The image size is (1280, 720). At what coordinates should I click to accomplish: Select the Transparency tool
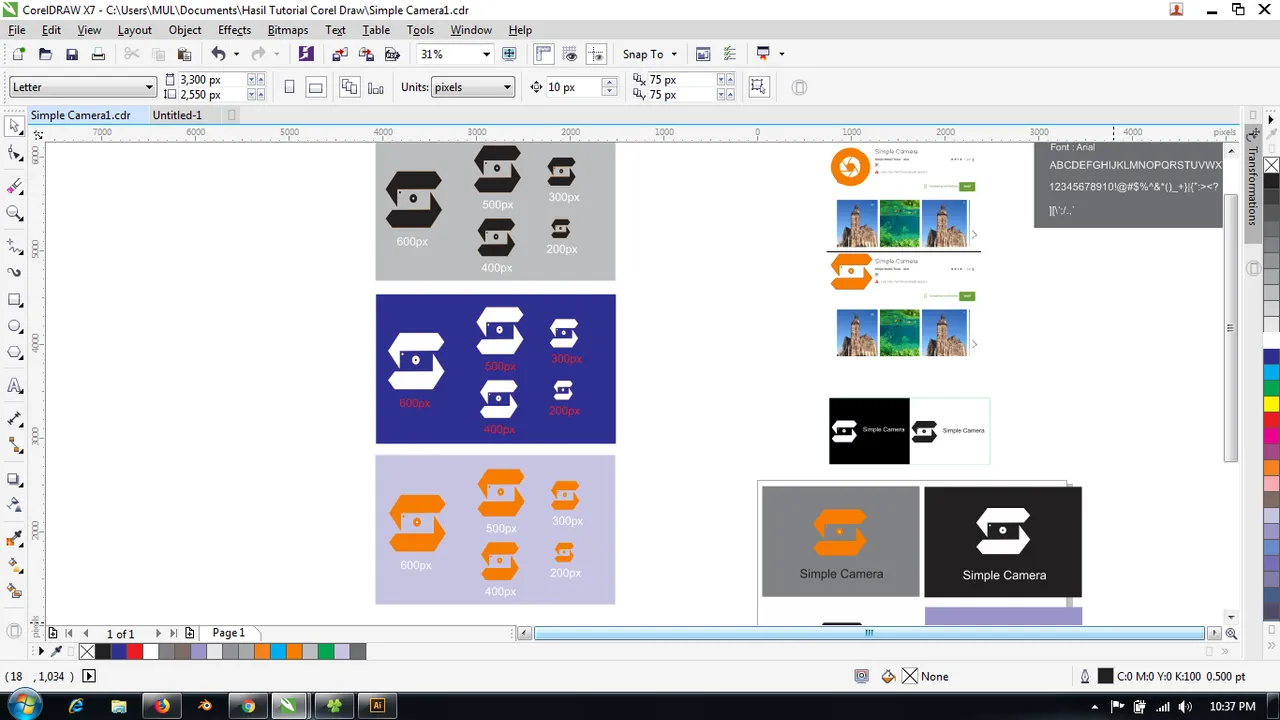pos(14,506)
